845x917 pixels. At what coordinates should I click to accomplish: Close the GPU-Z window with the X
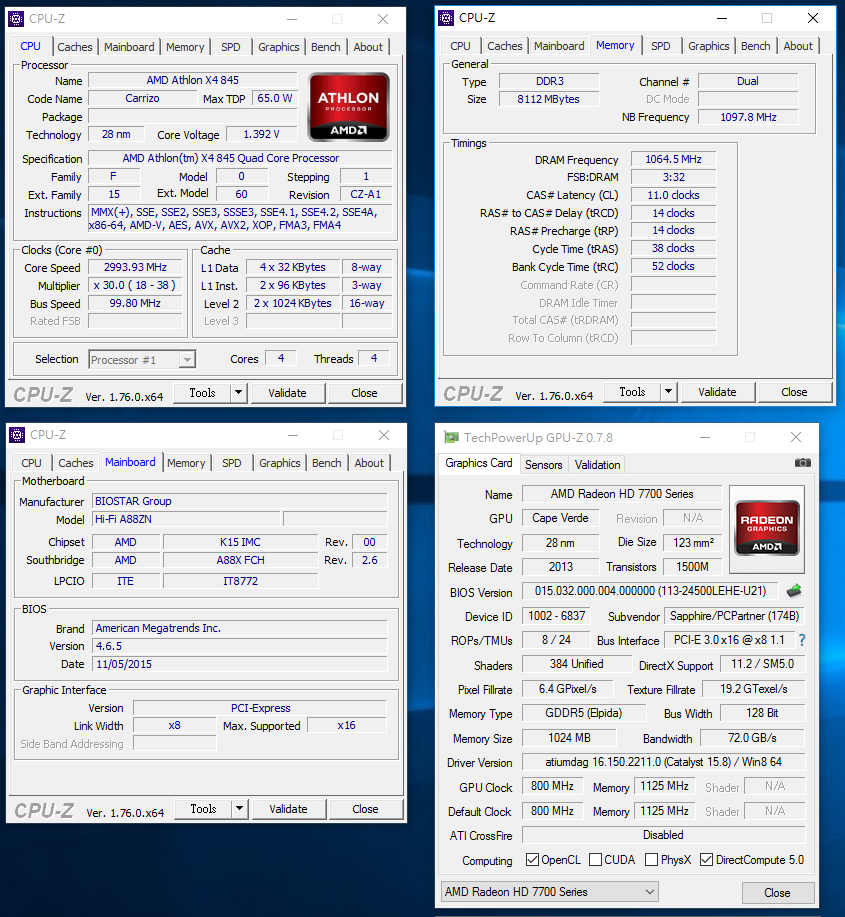click(x=796, y=437)
